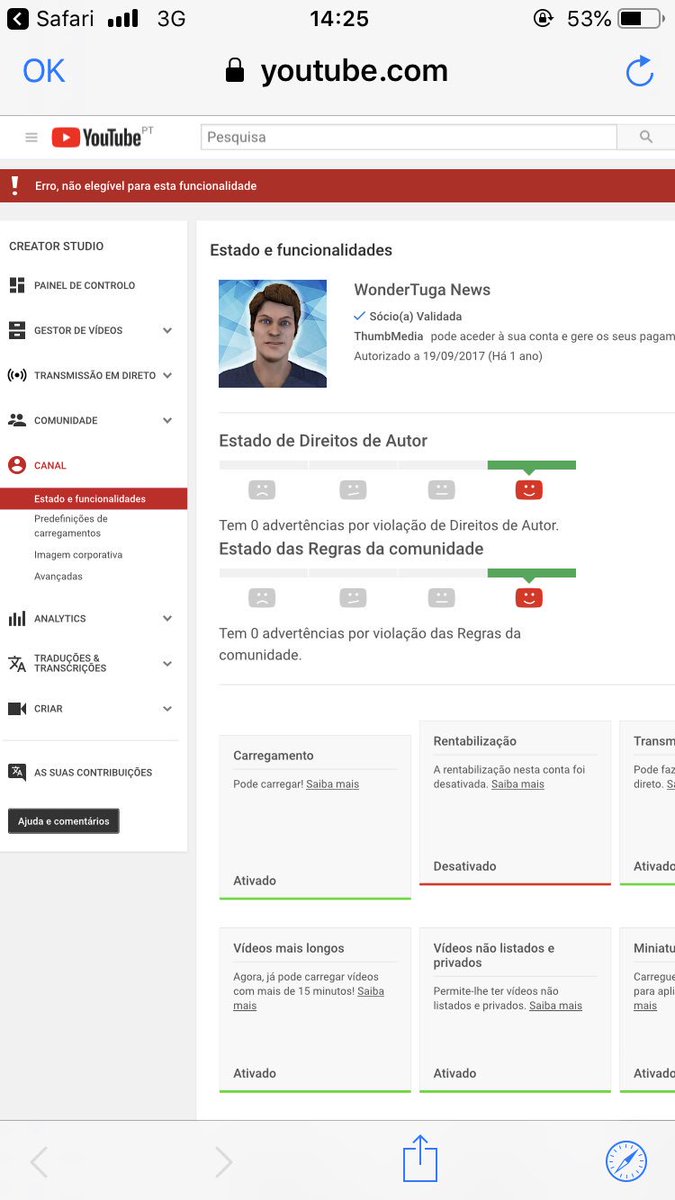The image size is (675, 1200).
Task: Click the Ativado status in Carregamento card
Action: pos(255,881)
